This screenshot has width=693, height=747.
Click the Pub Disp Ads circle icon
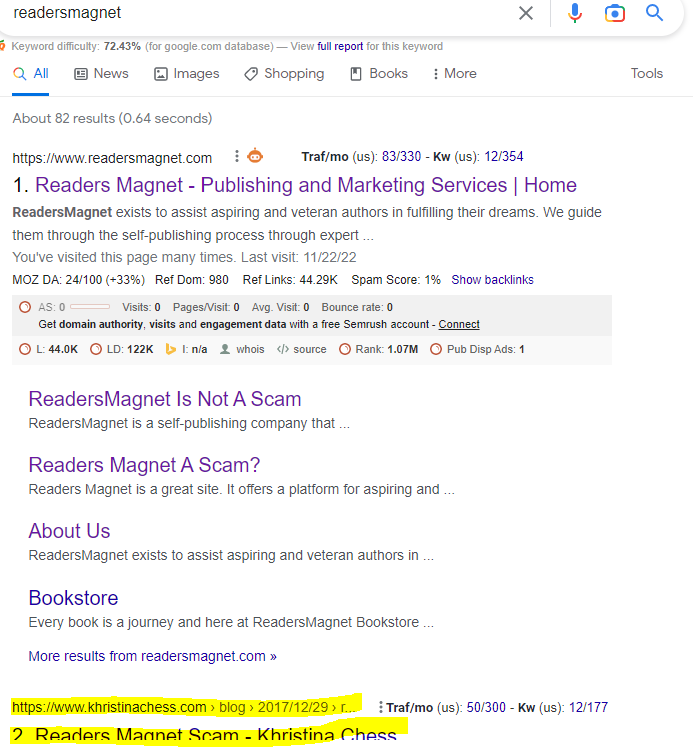436,349
